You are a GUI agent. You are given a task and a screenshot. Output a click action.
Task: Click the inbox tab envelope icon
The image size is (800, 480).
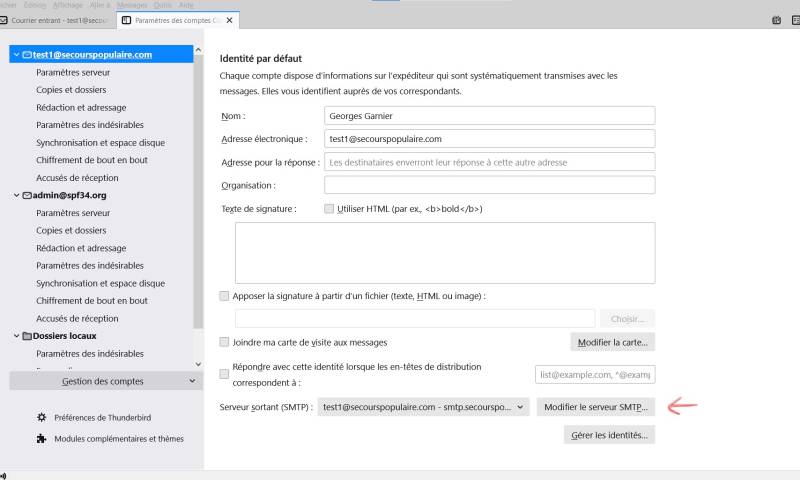[4, 20]
